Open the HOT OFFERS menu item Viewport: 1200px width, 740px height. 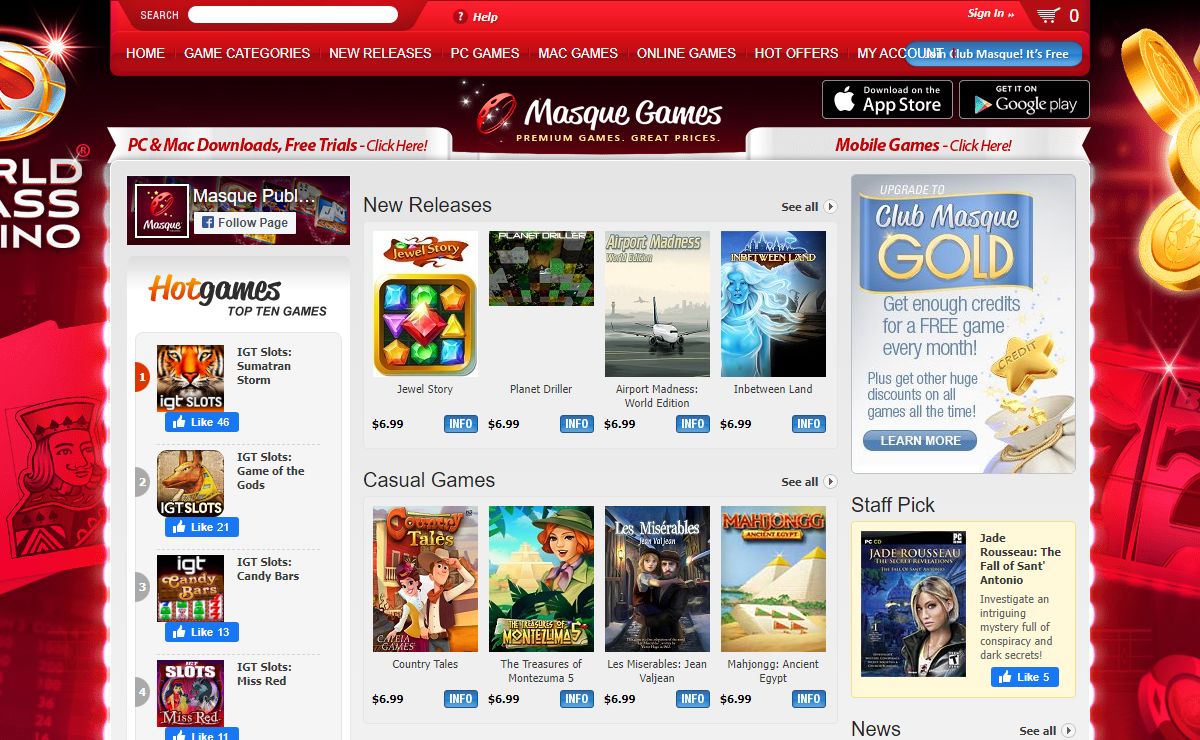click(796, 53)
